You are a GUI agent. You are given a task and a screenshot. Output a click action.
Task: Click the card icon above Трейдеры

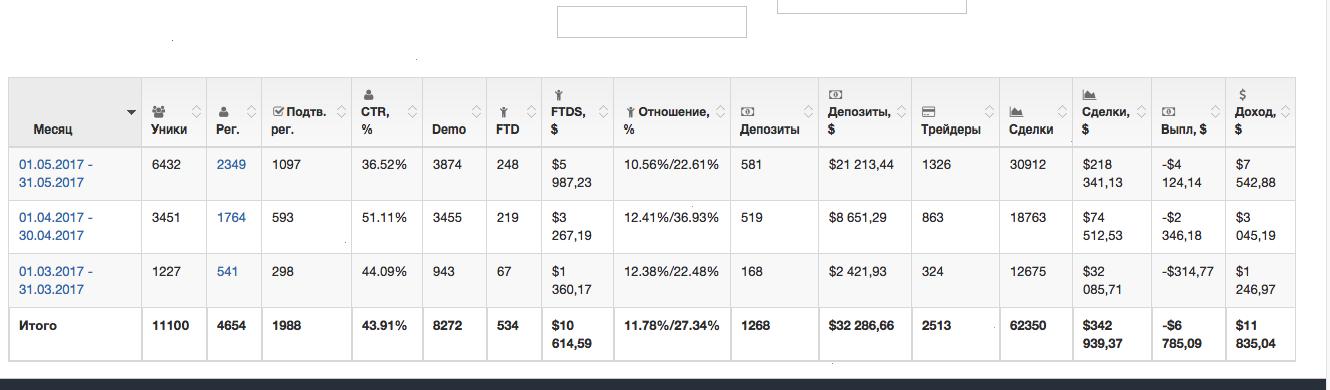tap(928, 112)
